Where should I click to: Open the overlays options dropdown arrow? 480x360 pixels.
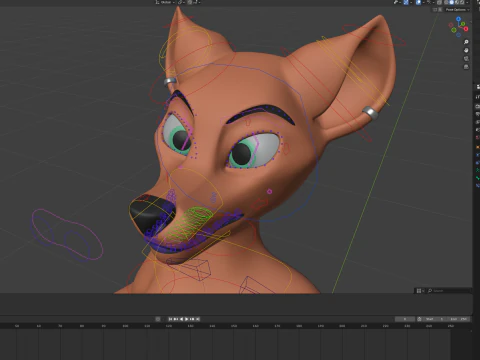(x=424, y=2)
